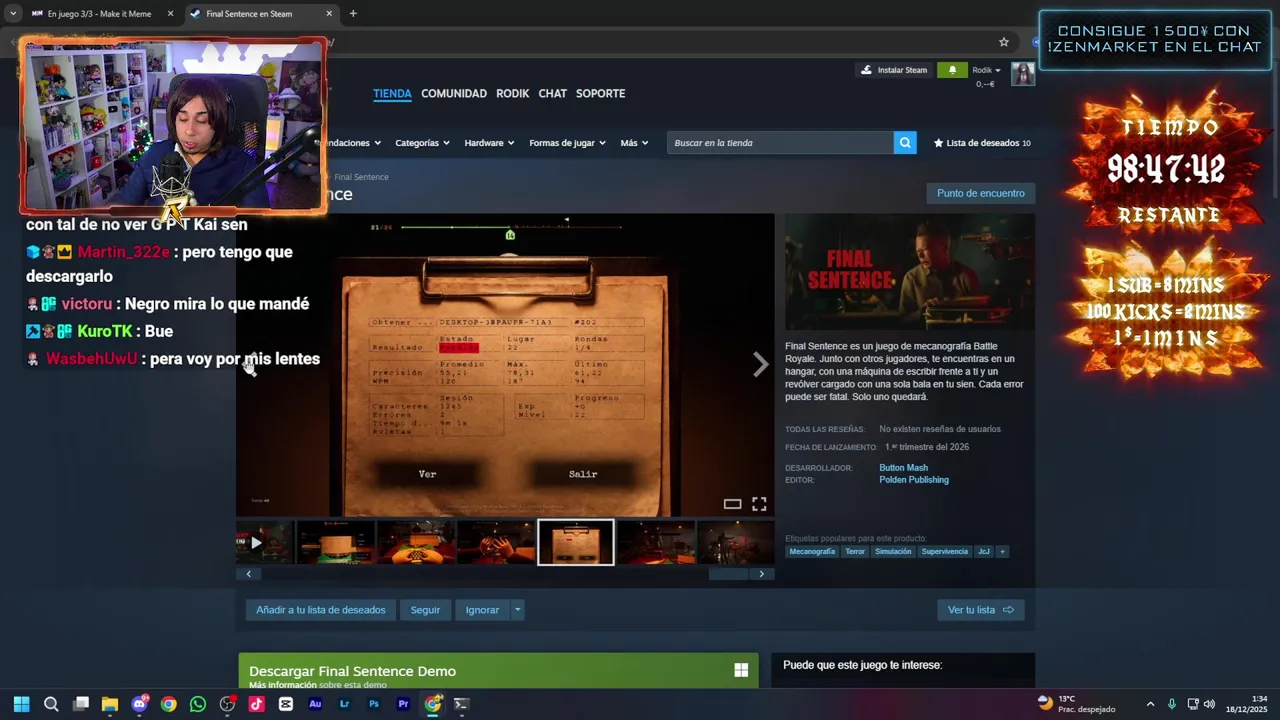Toggle theater mode on media viewer
The width and height of the screenshot is (1280, 720).
pyautogui.click(x=732, y=504)
